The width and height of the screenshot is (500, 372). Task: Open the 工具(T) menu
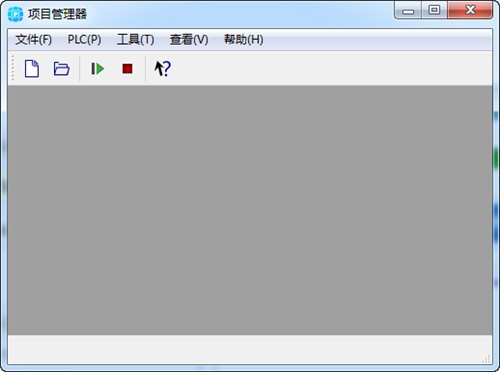click(135, 40)
